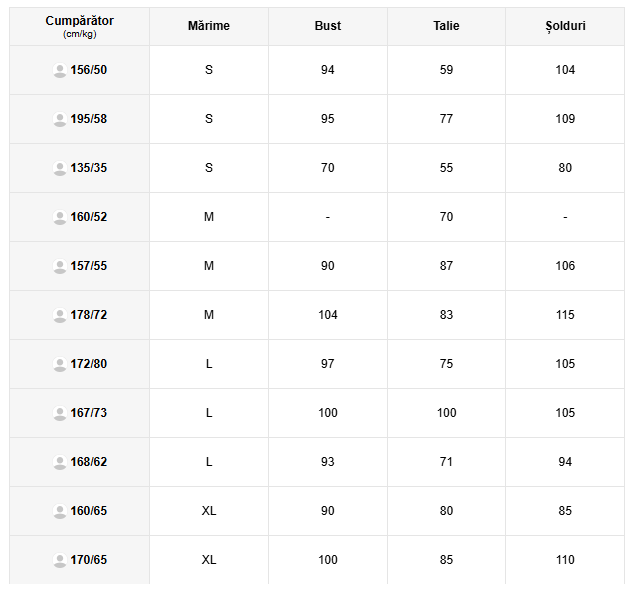Open the buyer avatar for 160/52
Viewport: 635px width, 595px height.
point(60,217)
